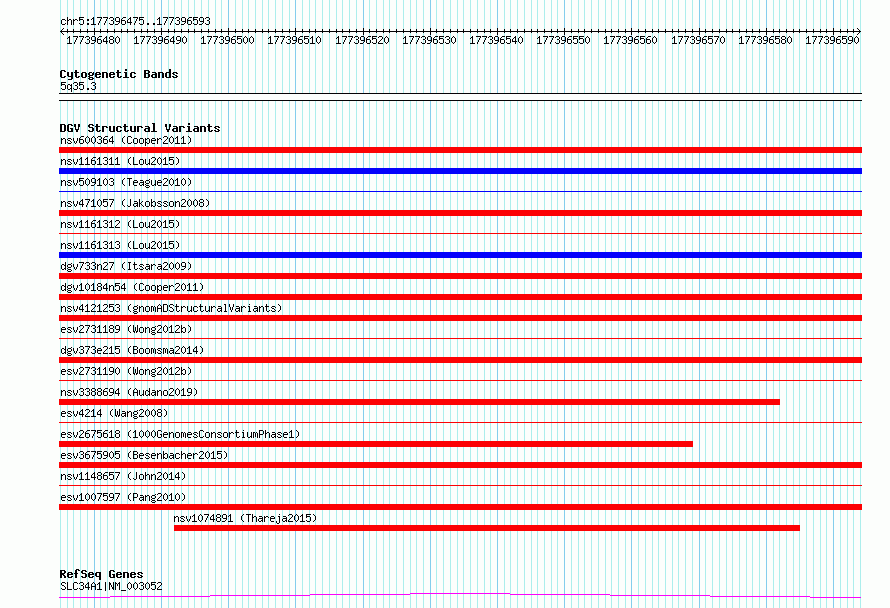
Task: Click esv2675618 (1000GenomesConsortiumPhase1) label
Action: pos(180,434)
